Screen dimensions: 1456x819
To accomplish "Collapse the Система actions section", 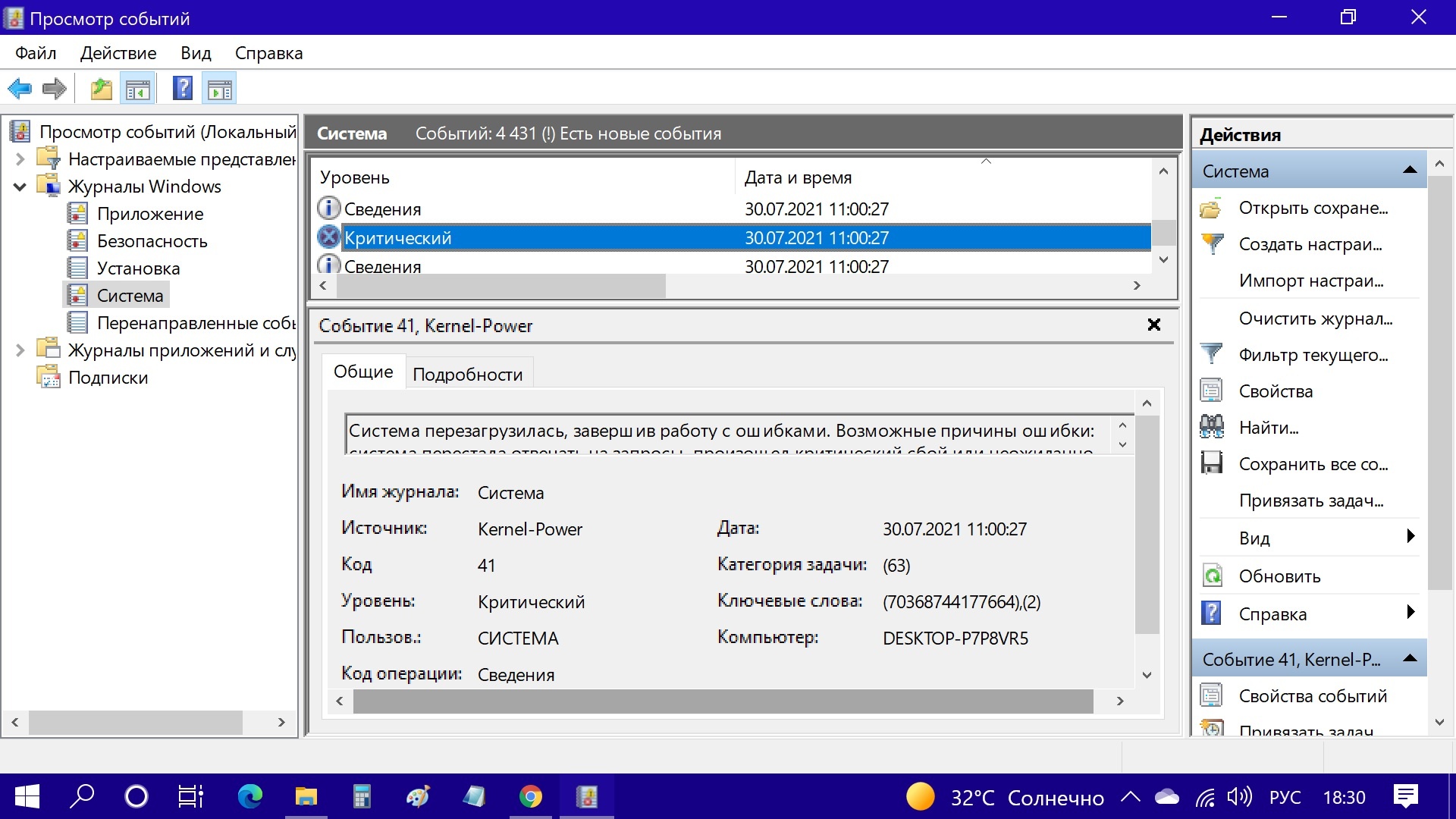I will click(x=1410, y=171).
